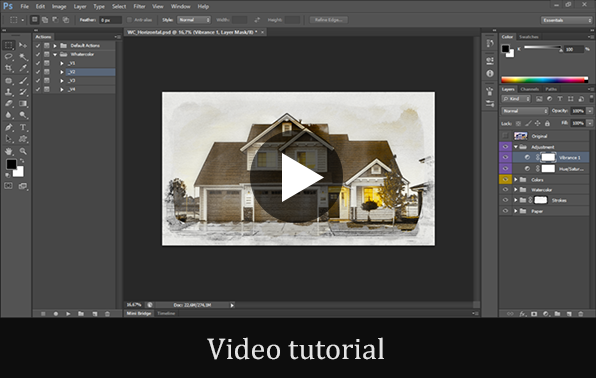Viewport: 596px width, 378px height.
Task: Expand the Strokes layer group
Action: (x=516, y=200)
